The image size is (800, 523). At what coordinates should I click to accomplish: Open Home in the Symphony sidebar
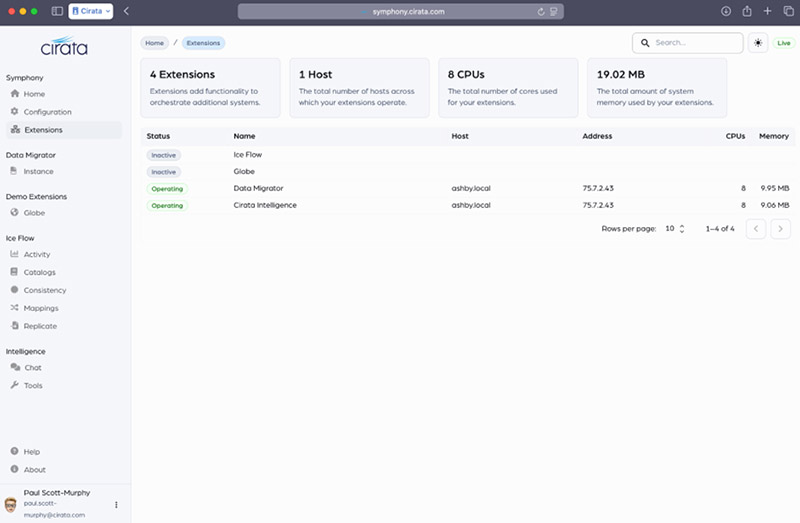coord(34,94)
